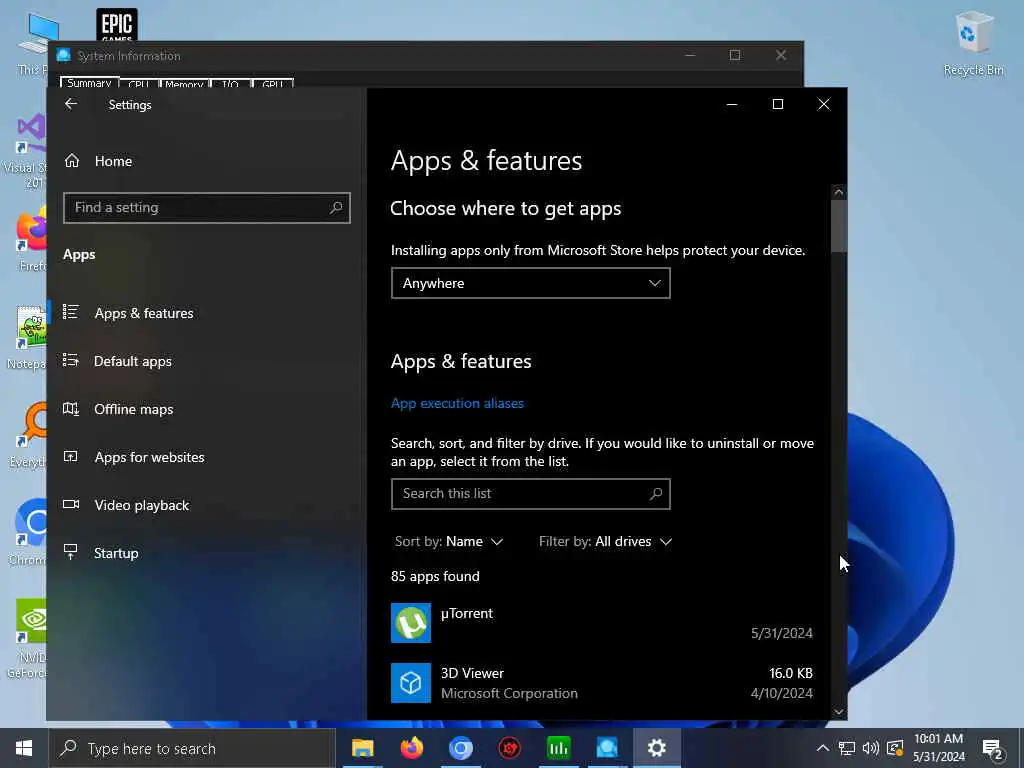Click the 85 apps found text
The image size is (1024, 768).
(435, 577)
